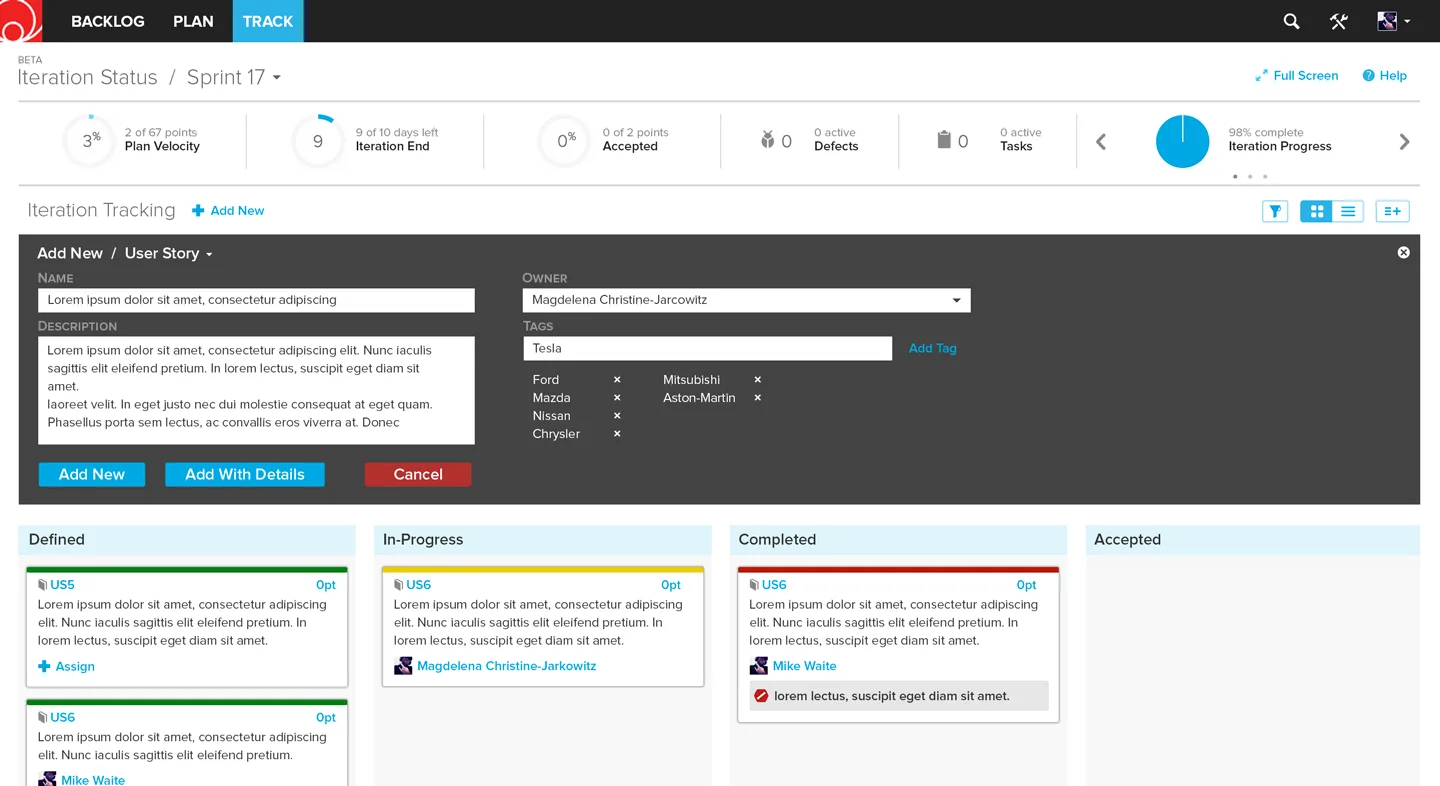
Task: Click the Iteration End 9 days gauge
Action: pos(318,141)
